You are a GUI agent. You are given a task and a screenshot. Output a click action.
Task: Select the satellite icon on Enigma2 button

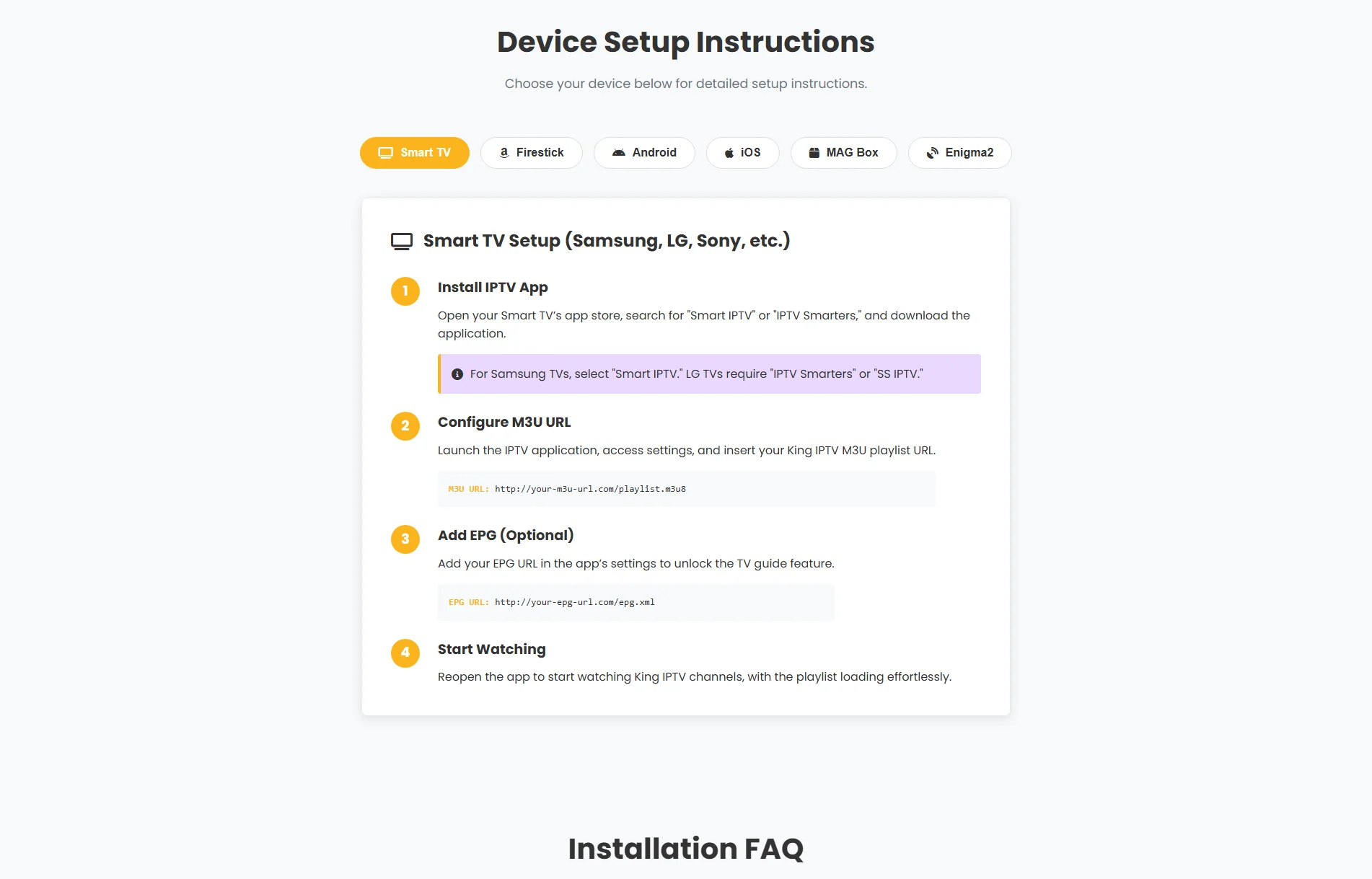tap(932, 152)
